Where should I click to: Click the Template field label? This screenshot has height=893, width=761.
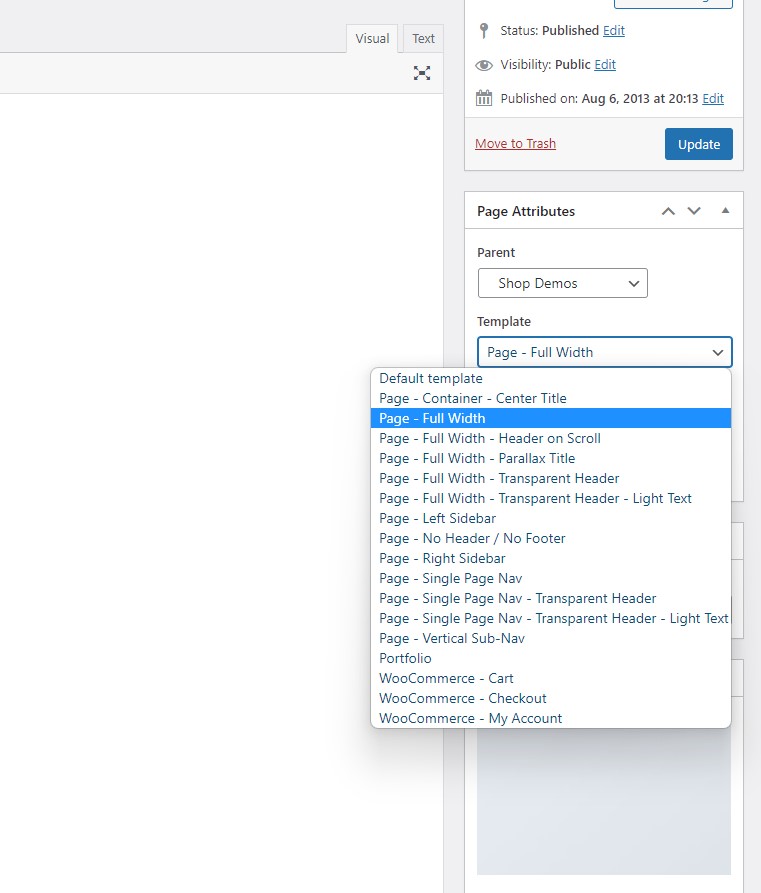[x=504, y=322]
